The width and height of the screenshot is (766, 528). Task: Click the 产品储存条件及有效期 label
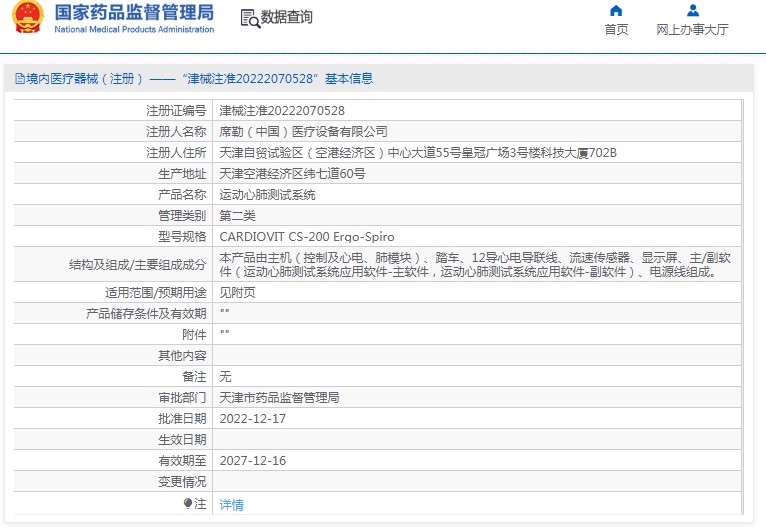(x=146, y=314)
